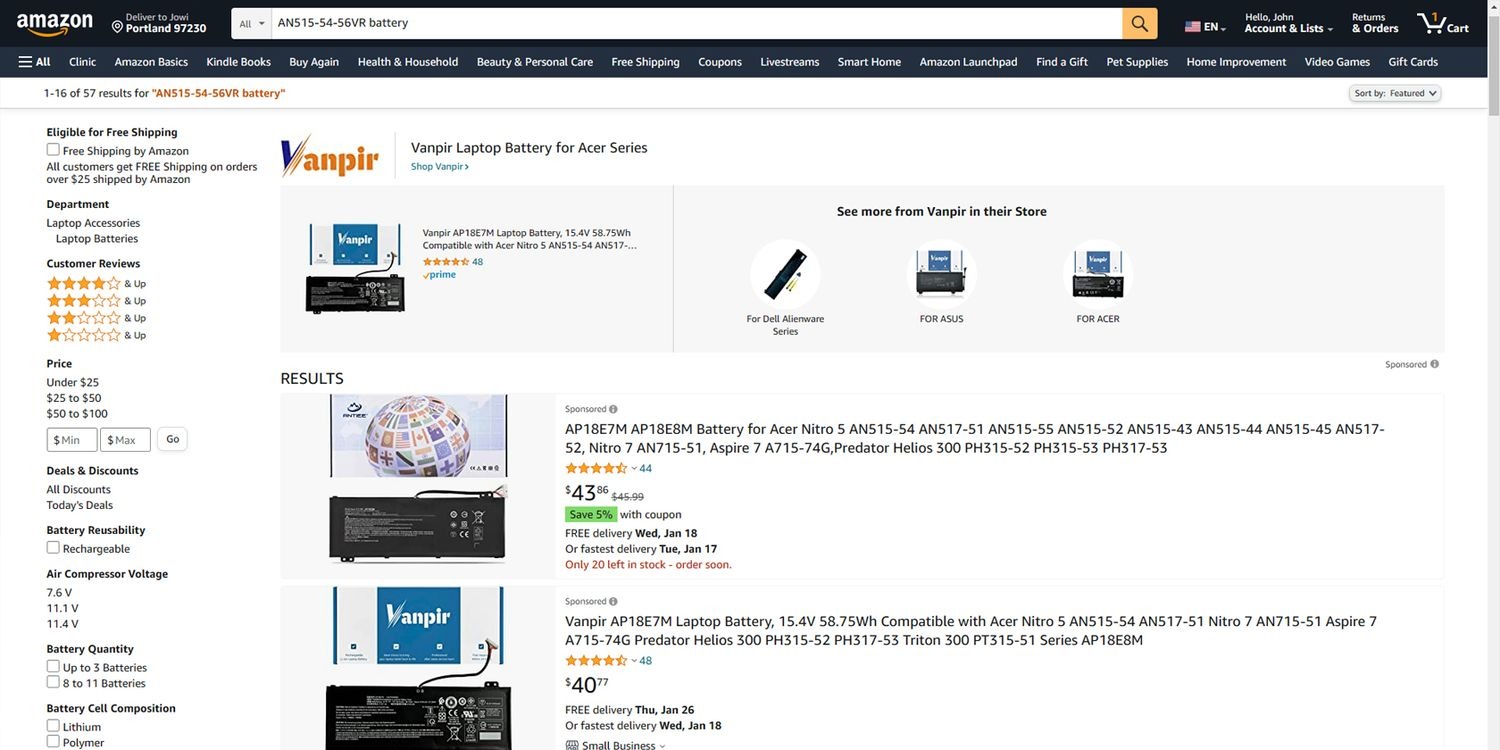Viewport: 1500px width, 750px height.
Task: Enable Free Shipping by Amazon checkbox
Action: coord(53,150)
